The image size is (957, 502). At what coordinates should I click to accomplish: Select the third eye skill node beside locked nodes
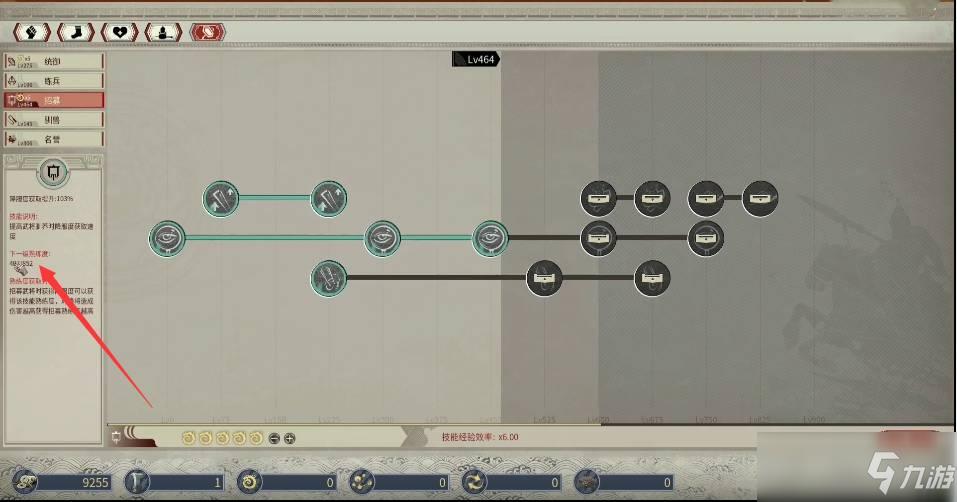coord(490,238)
